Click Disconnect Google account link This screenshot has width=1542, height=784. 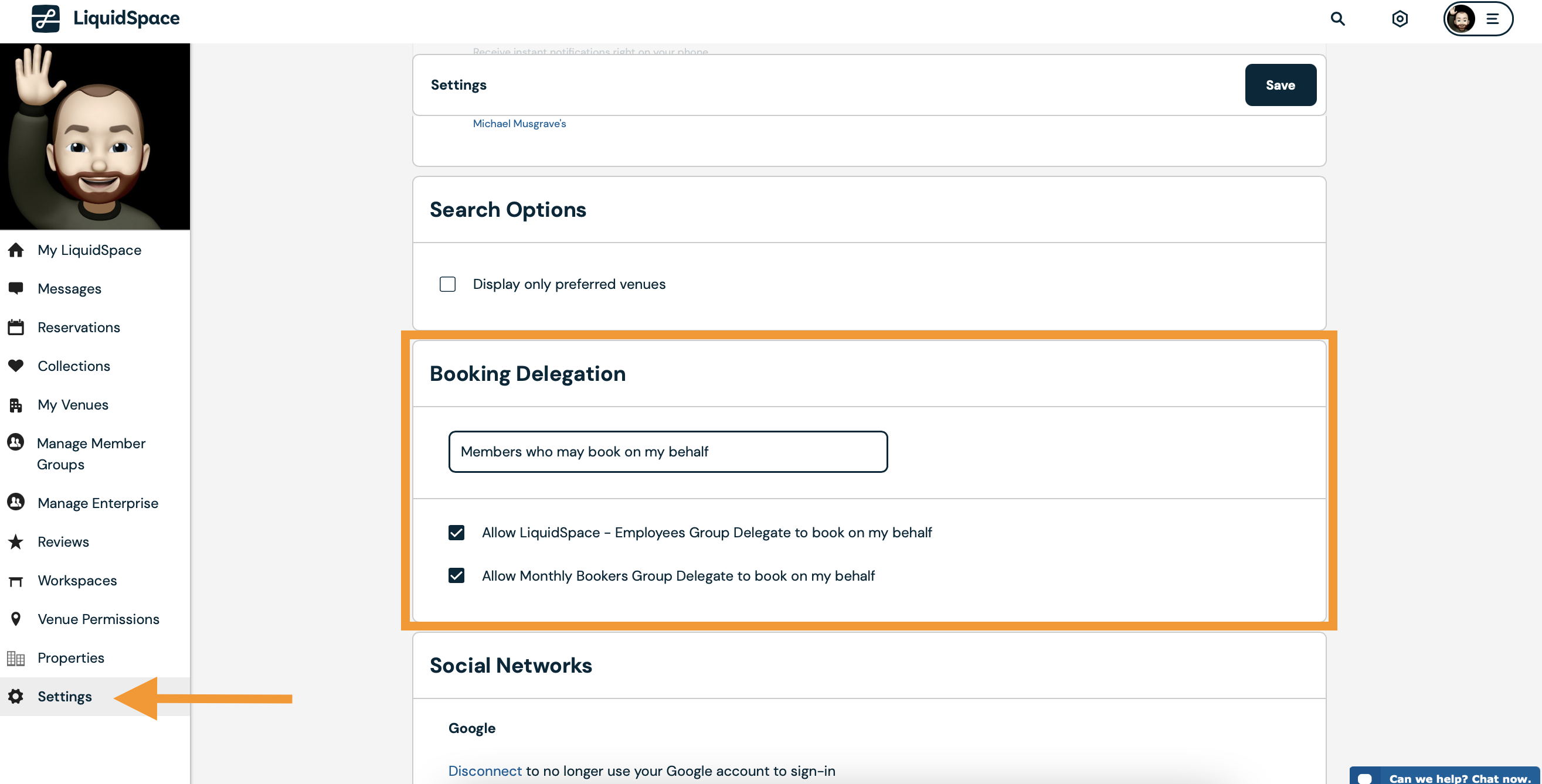click(485, 771)
